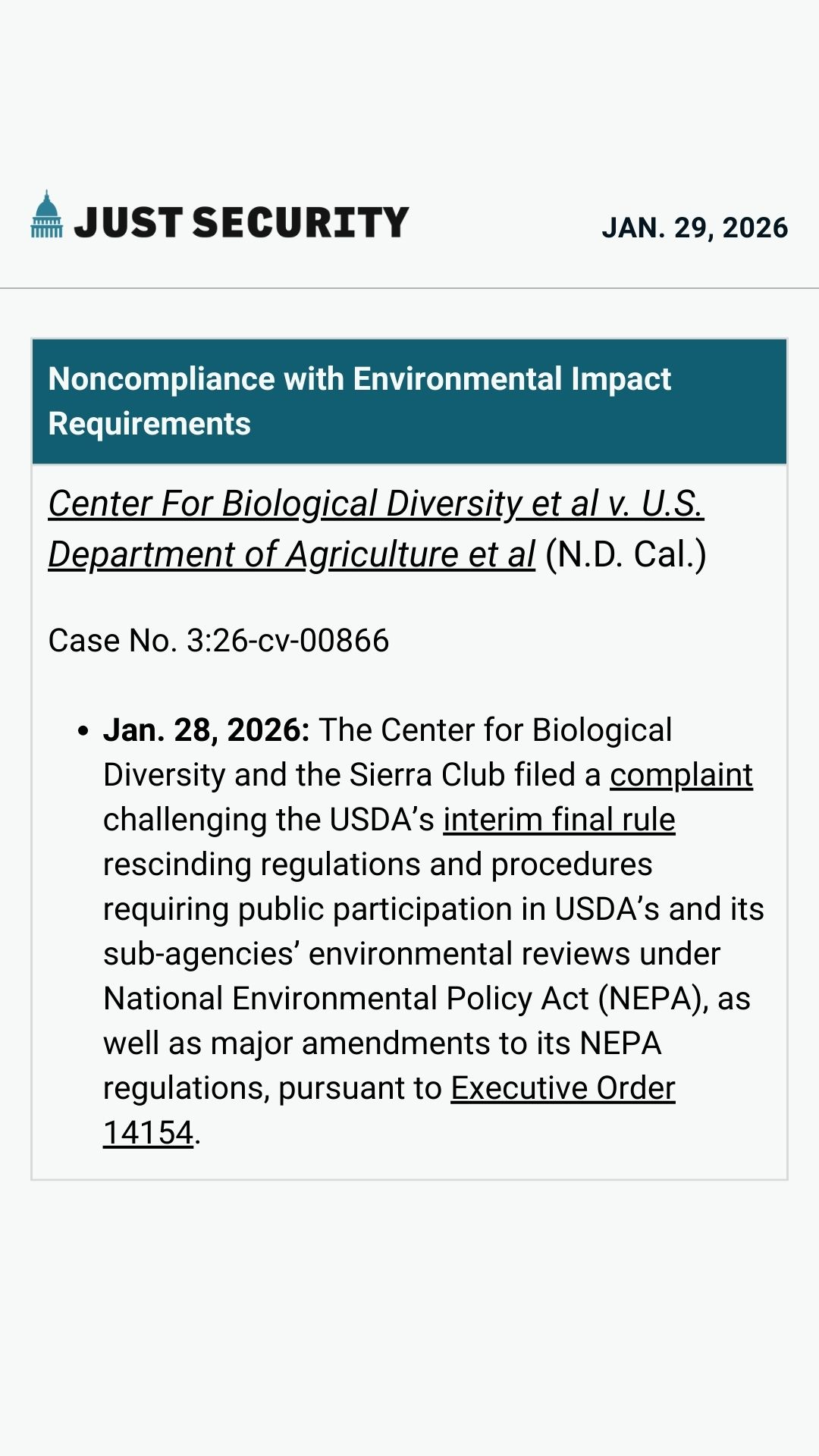Open the complaint link

(681, 775)
